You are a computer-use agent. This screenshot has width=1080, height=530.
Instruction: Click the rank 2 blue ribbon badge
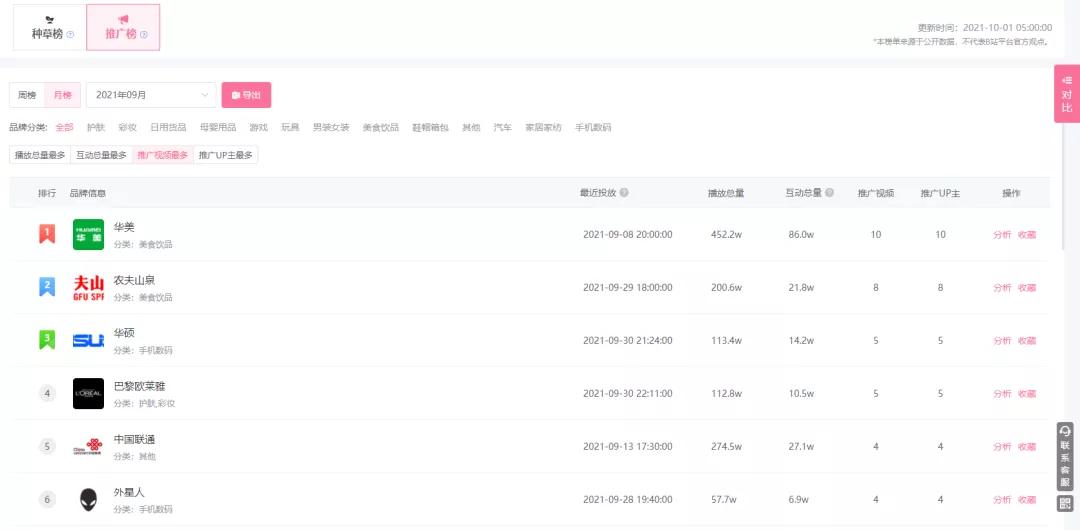47,287
